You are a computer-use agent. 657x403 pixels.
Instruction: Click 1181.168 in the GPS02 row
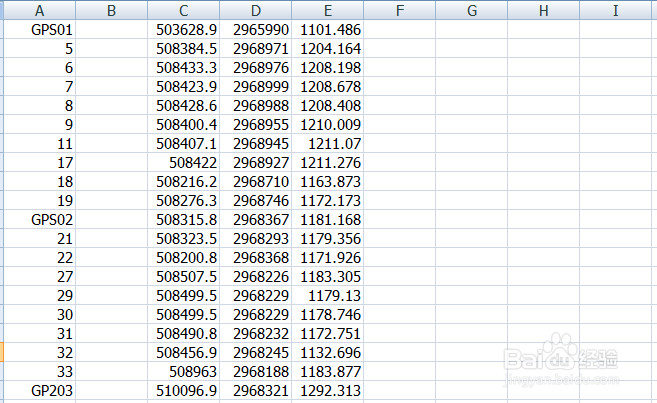(328, 219)
